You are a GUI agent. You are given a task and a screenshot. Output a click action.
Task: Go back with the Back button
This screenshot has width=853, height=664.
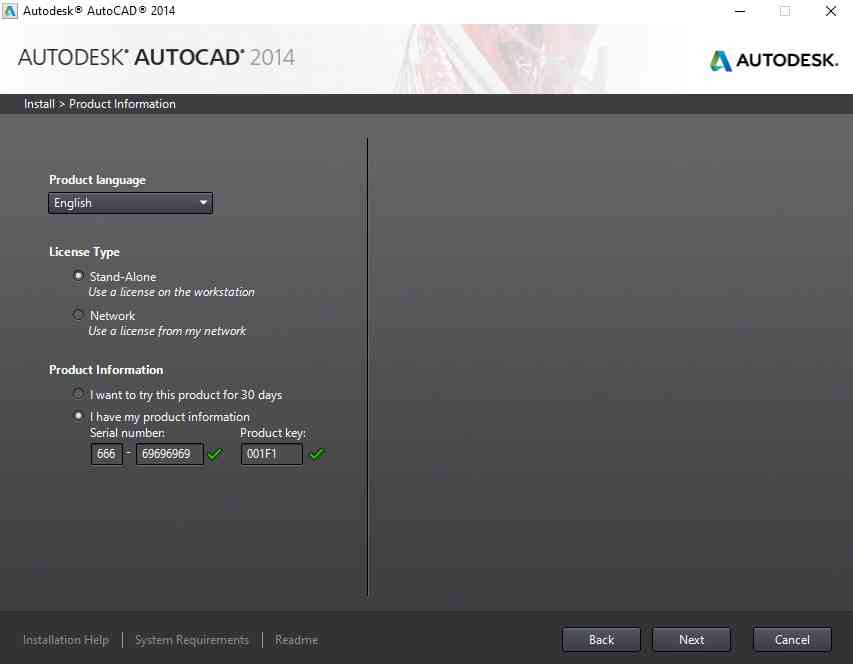tap(601, 640)
